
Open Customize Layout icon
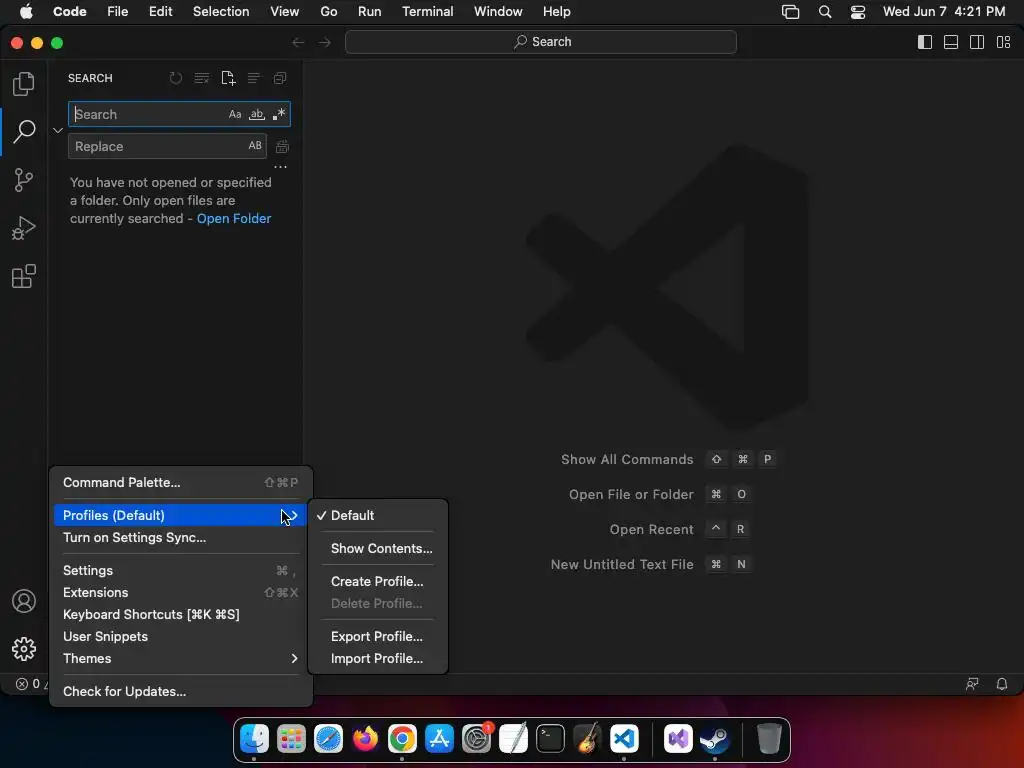(1003, 42)
